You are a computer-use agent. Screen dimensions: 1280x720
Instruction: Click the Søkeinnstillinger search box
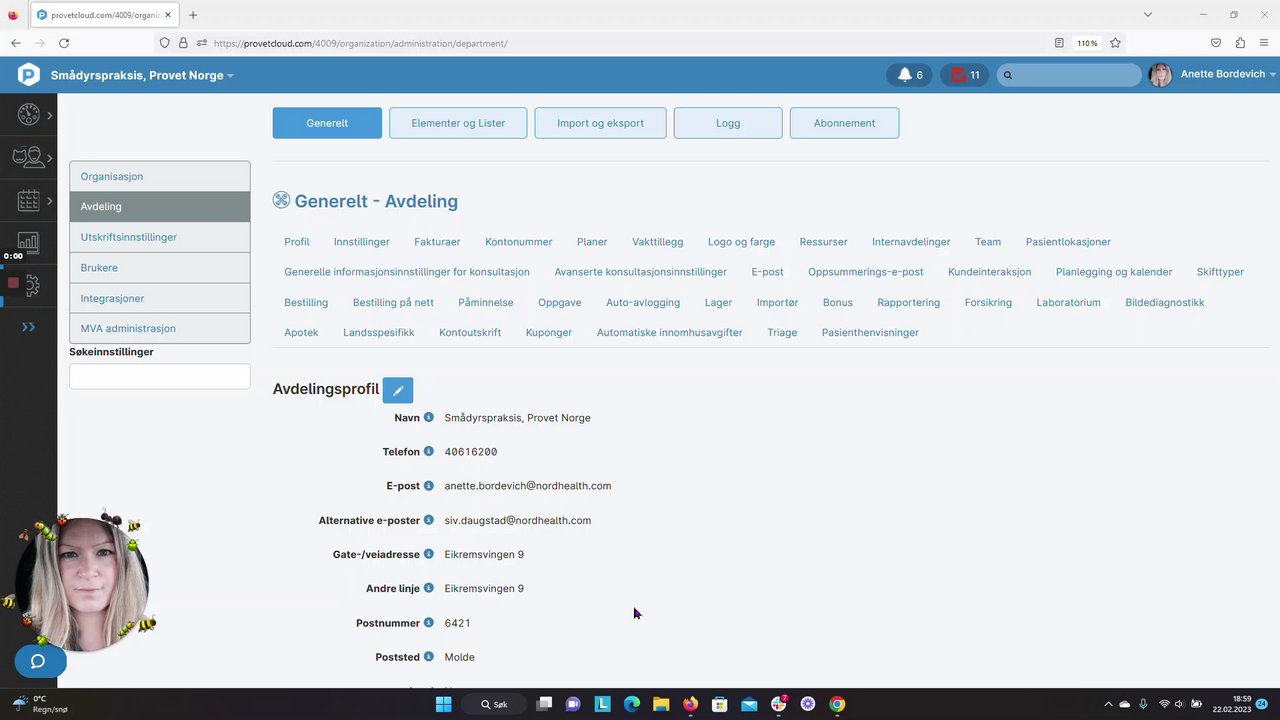(160, 376)
